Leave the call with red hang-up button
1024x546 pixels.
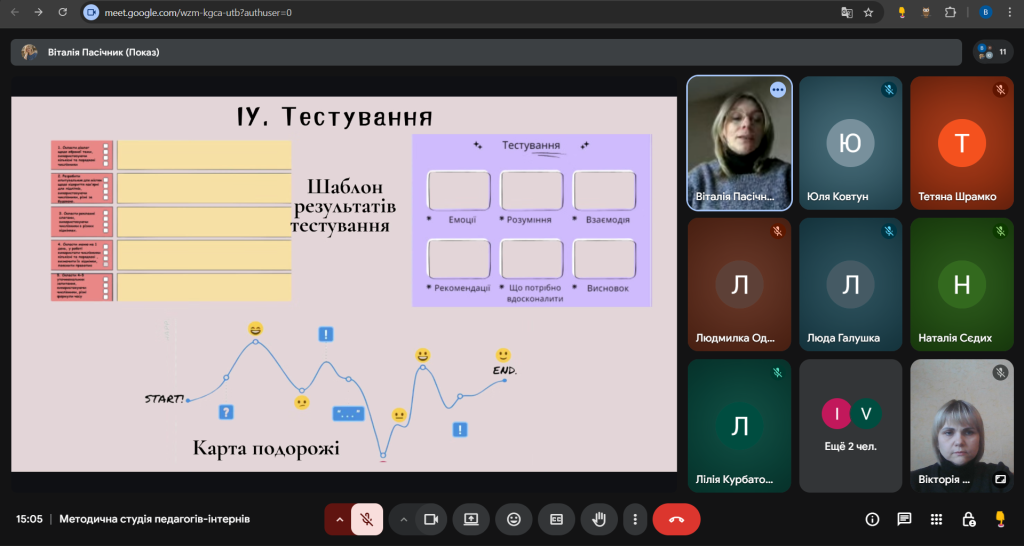click(676, 519)
